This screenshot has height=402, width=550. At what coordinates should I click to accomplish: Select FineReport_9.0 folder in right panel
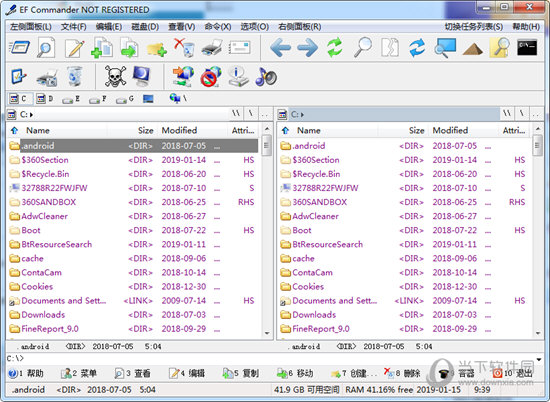tap(404, 329)
